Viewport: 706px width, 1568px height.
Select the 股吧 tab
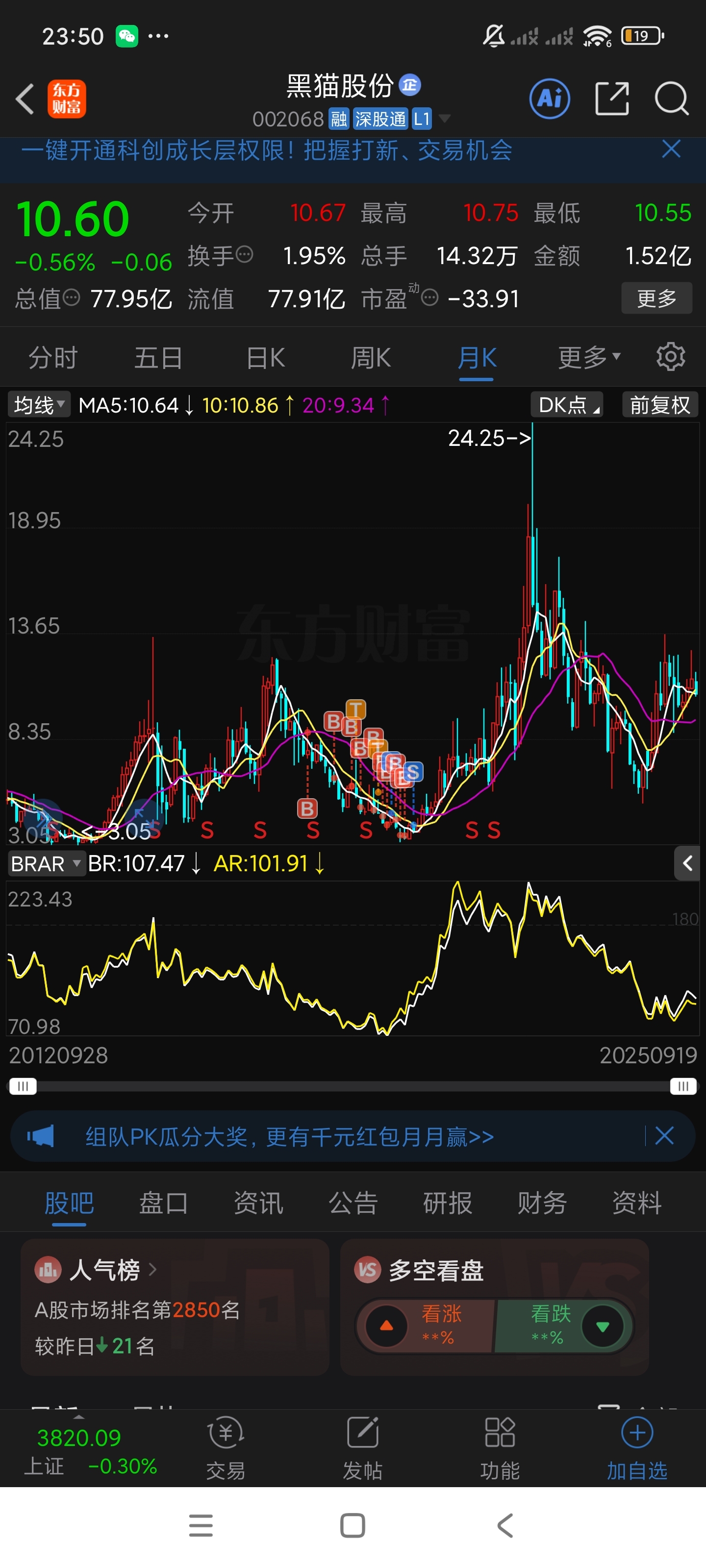(x=69, y=1203)
